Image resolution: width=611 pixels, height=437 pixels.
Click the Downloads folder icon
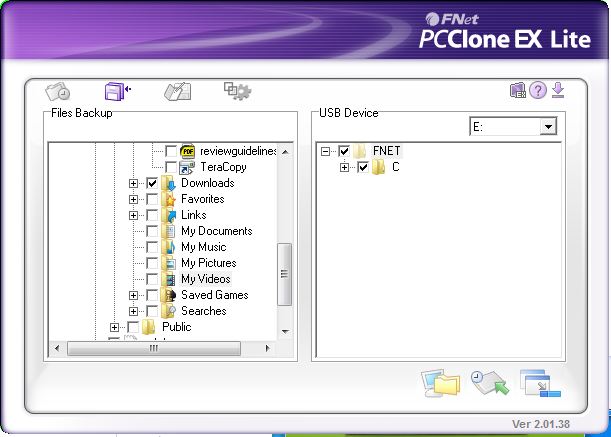coord(168,183)
